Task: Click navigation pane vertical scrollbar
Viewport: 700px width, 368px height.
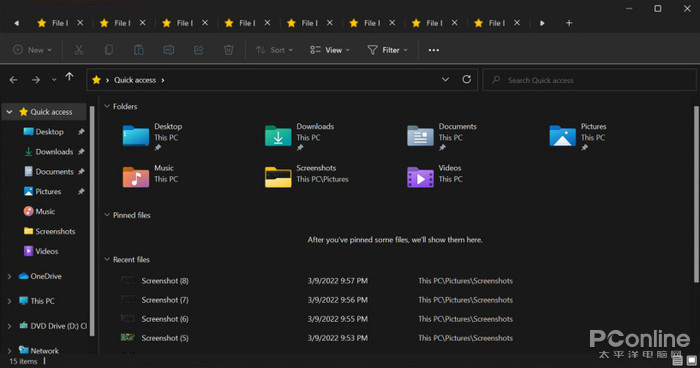Action: pyautogui.click(x=92, y=221)
